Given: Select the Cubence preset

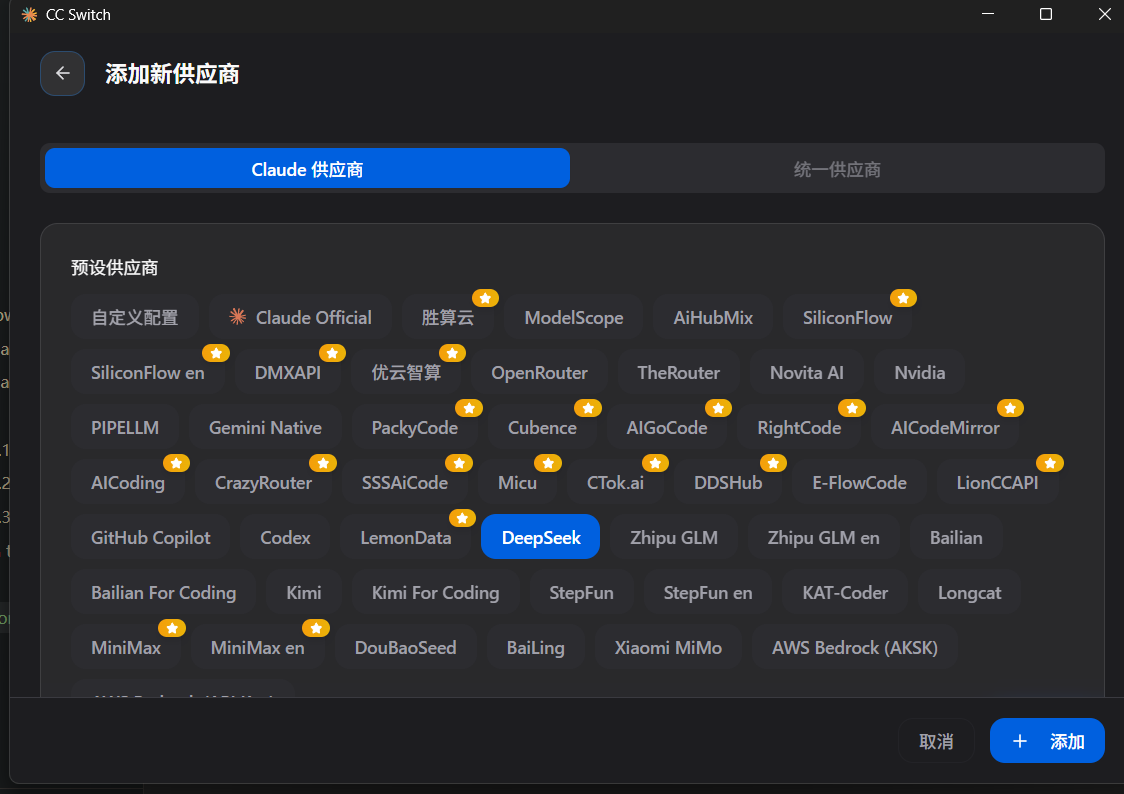Looking at the screenshot, I should [542, 428].
